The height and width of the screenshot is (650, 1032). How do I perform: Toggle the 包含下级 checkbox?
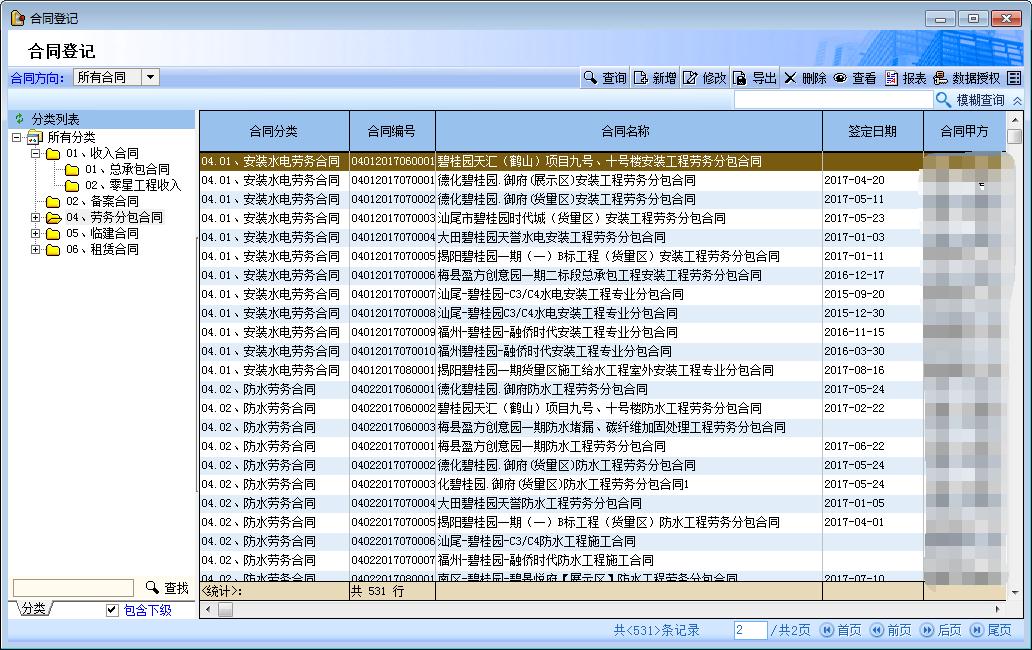[112, 610]
